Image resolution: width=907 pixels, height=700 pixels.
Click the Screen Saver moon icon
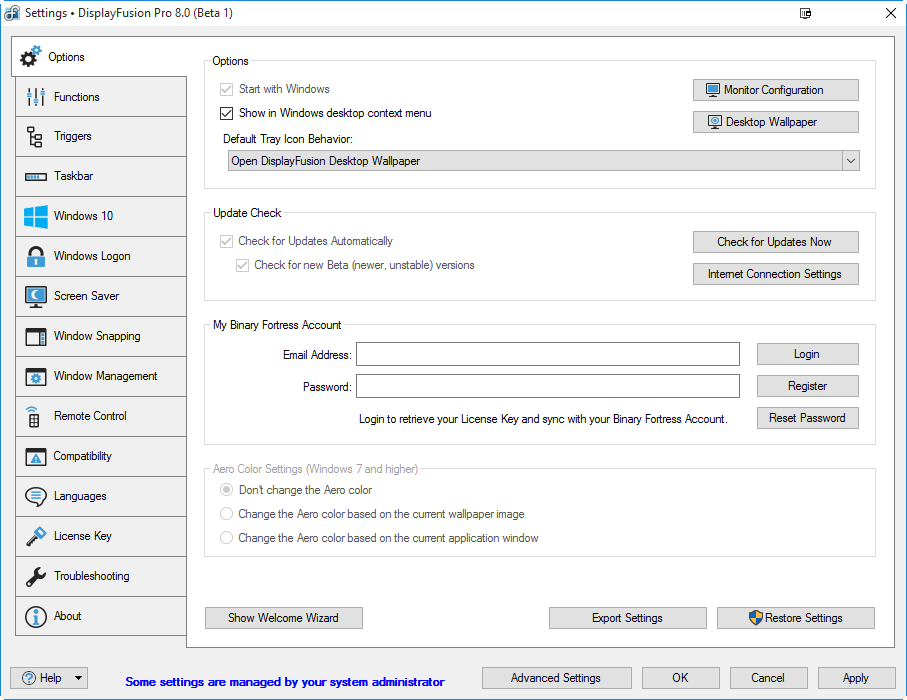point(36,297)
